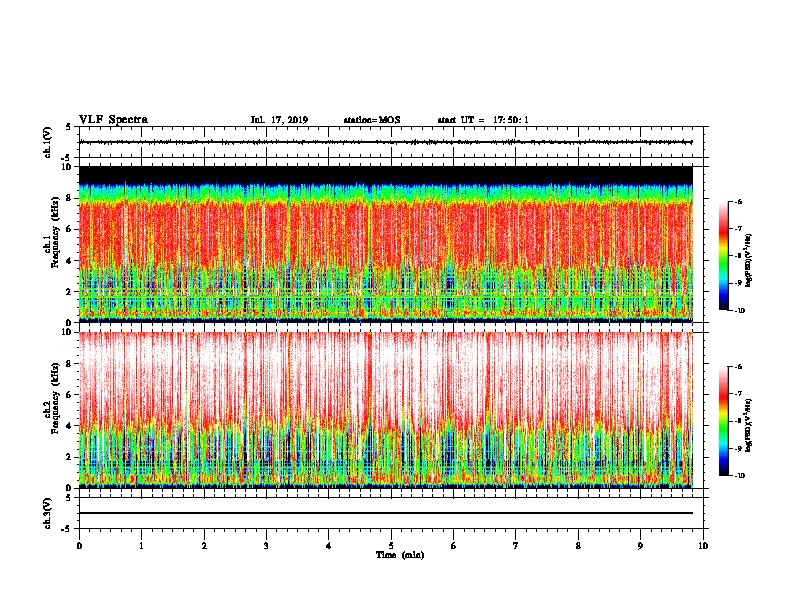Click the ch.2 color bar log(PSD) unit label
Image resolution: width=792 pixels, height=612 pixels.
[749, 425]
